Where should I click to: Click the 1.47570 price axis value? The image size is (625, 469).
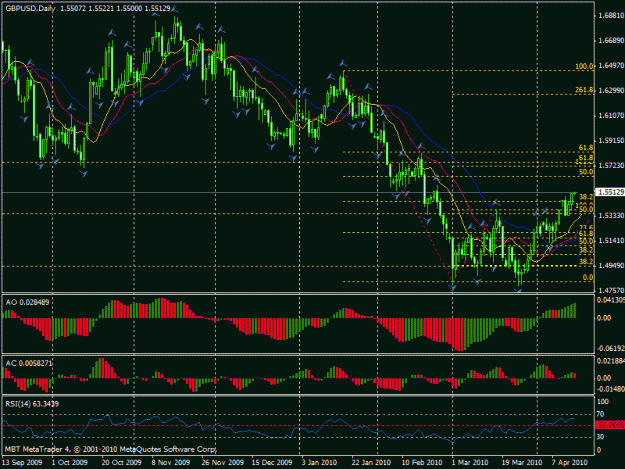tap(611, 290)
